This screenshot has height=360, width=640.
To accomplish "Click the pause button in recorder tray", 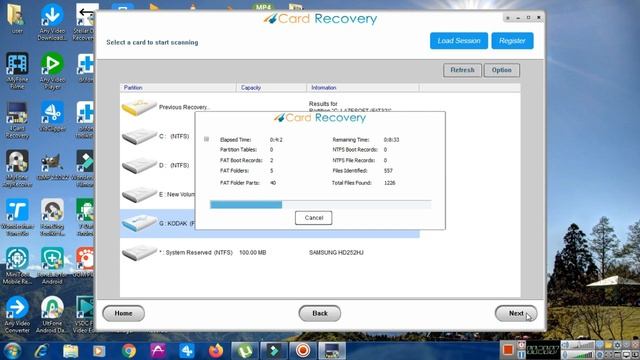I will click(x=521, y=354).
